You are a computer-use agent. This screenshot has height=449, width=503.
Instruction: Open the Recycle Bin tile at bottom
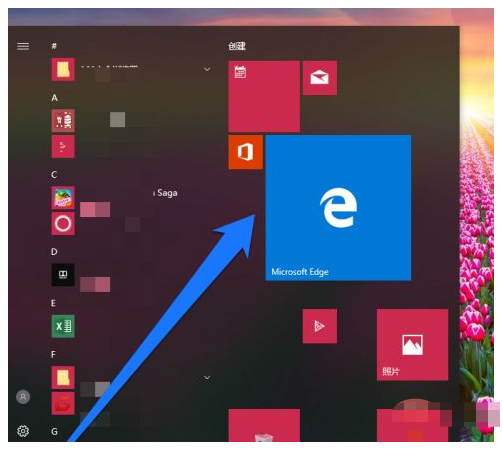coord(264,426)
